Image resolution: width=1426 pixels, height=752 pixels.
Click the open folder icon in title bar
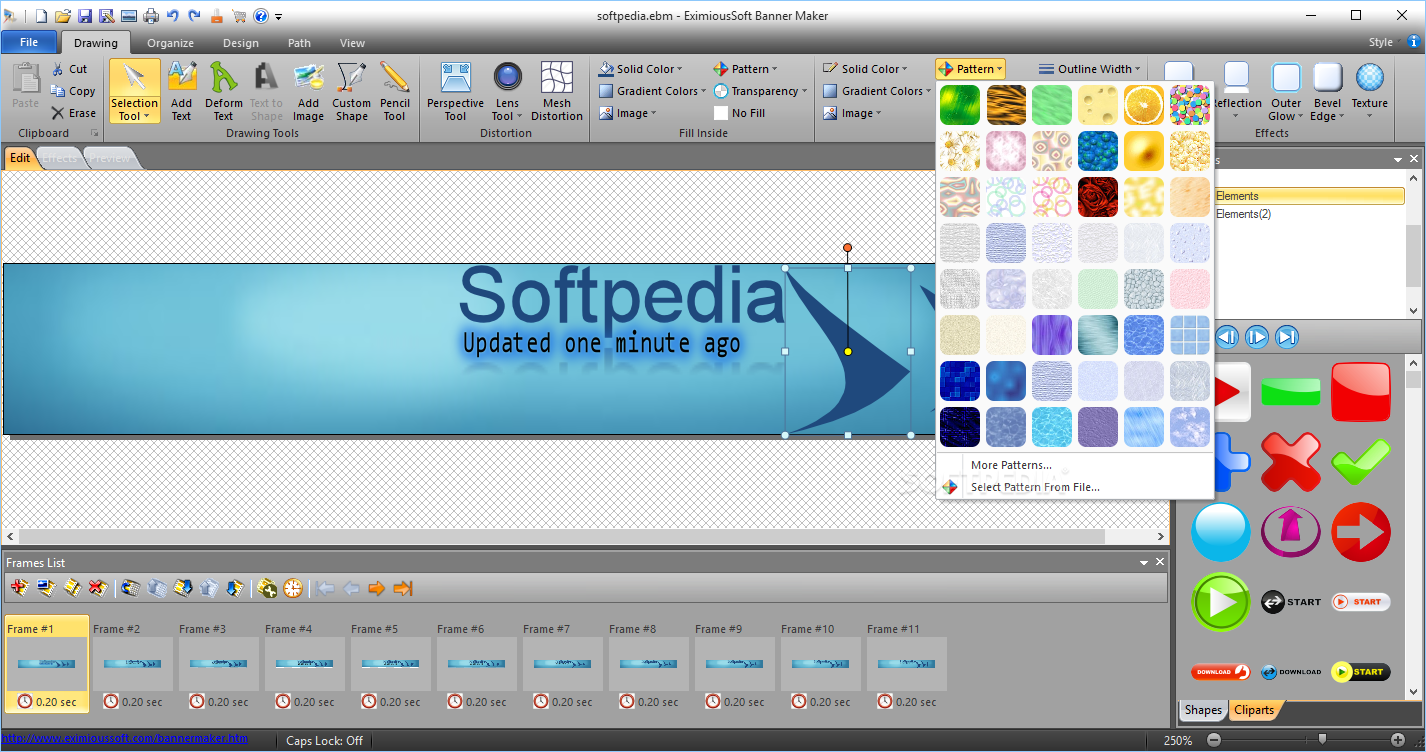(x=63, y=16)
